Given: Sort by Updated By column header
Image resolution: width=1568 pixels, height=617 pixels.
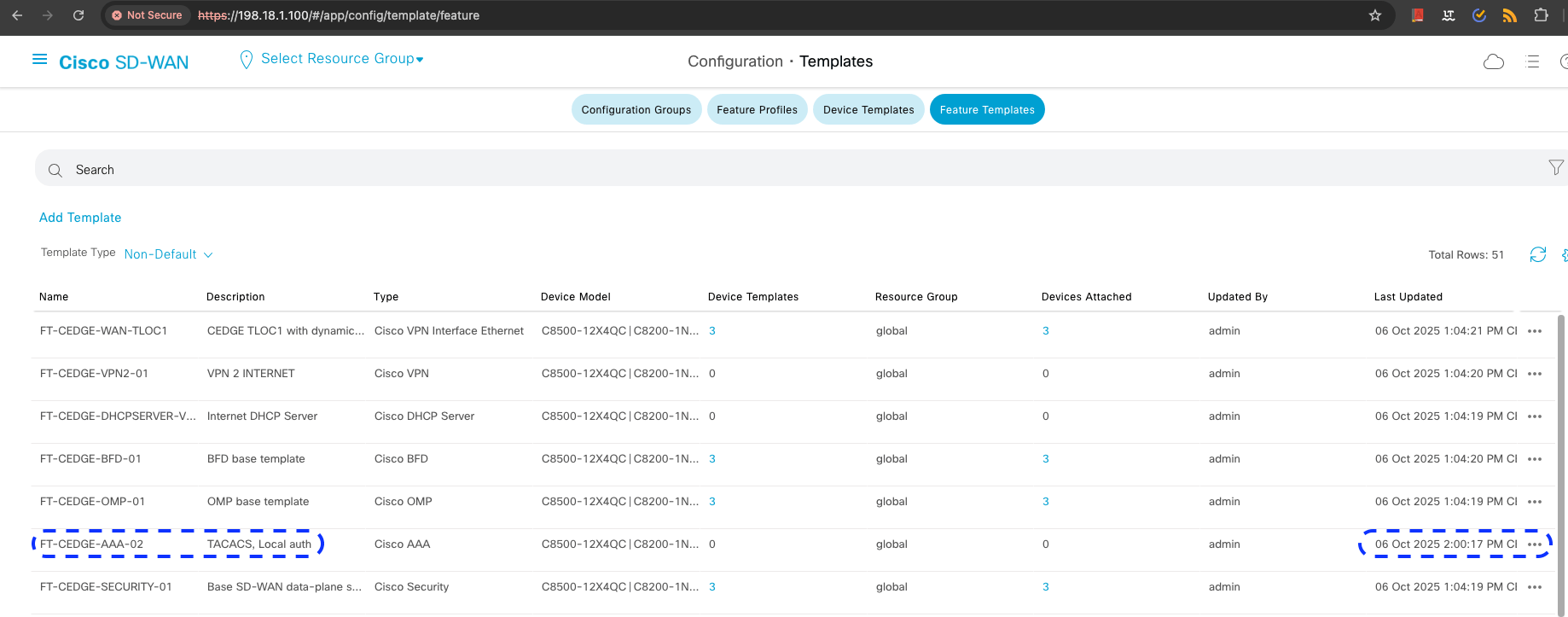Looking at the screenshot, I should [1238, 297].
